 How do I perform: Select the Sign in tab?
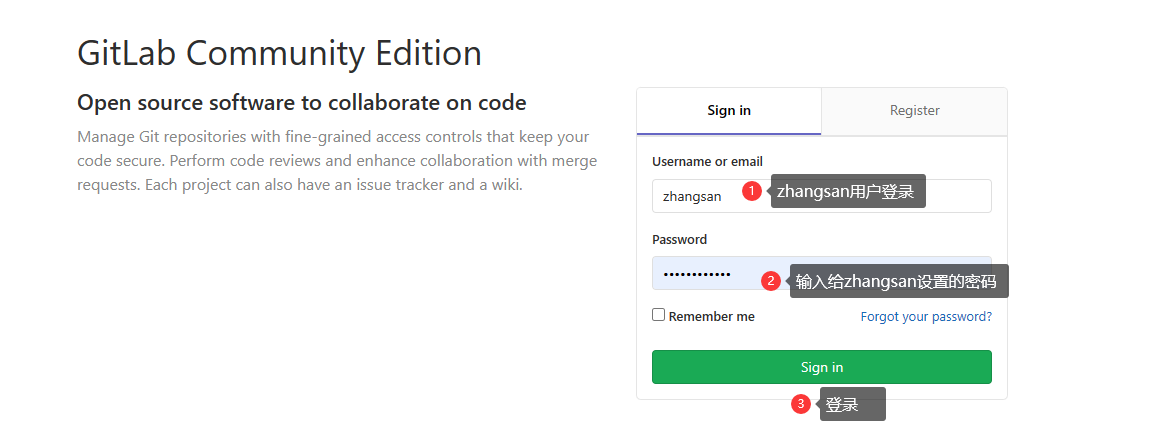click(729, 111)
